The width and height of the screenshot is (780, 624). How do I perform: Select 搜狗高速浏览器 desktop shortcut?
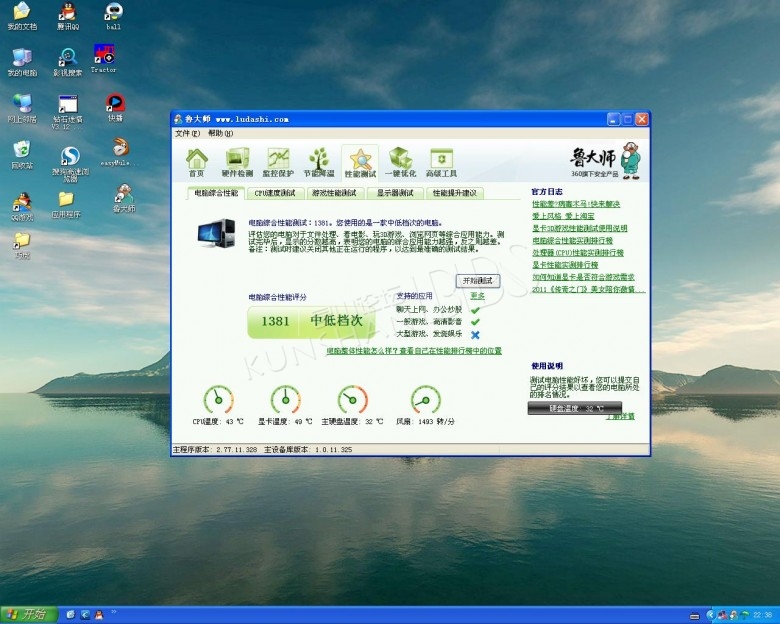point(70,165)
